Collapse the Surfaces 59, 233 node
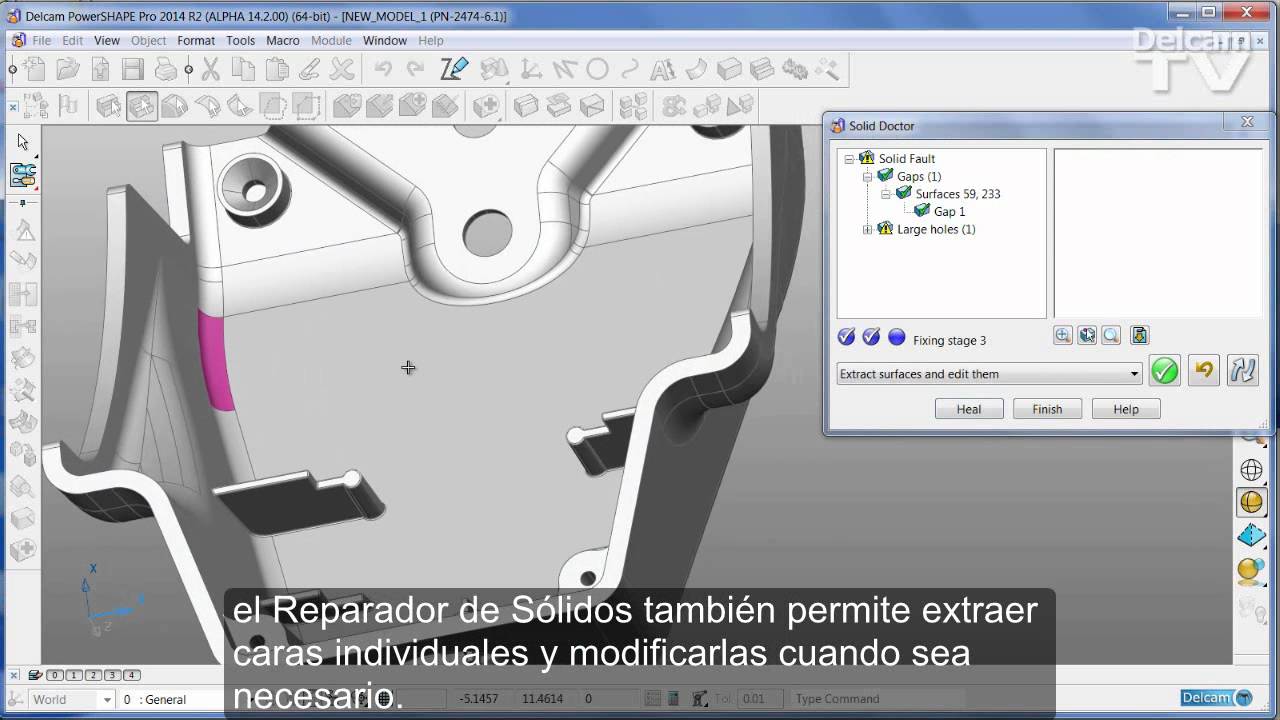The width and height of the screenshot is (1280, 720). [x=885, y=194]
